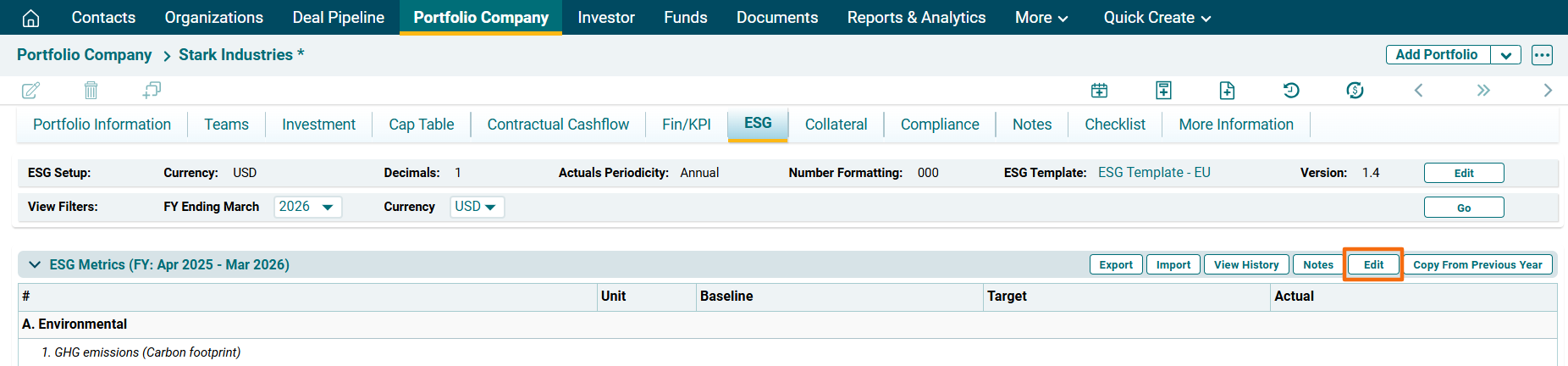The width and height of the screenshot is (1568, 366).
Task: Click the Portfolio Company breadcrumb link
Action: [84, 55]
